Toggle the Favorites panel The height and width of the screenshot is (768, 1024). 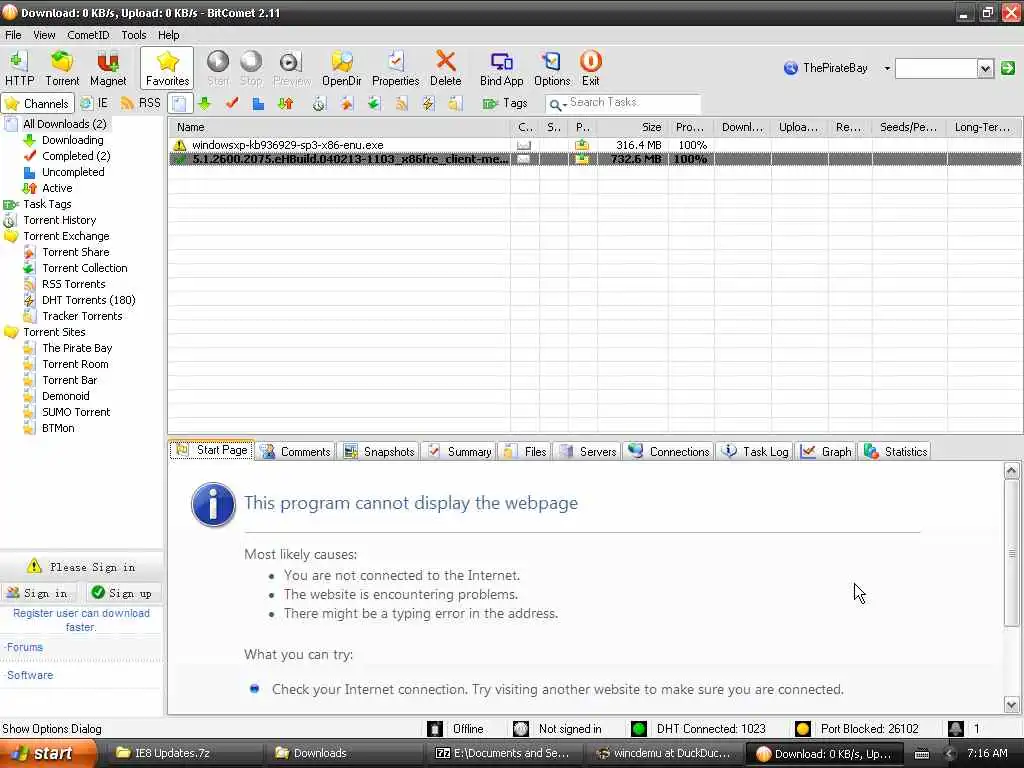point(167,69)
